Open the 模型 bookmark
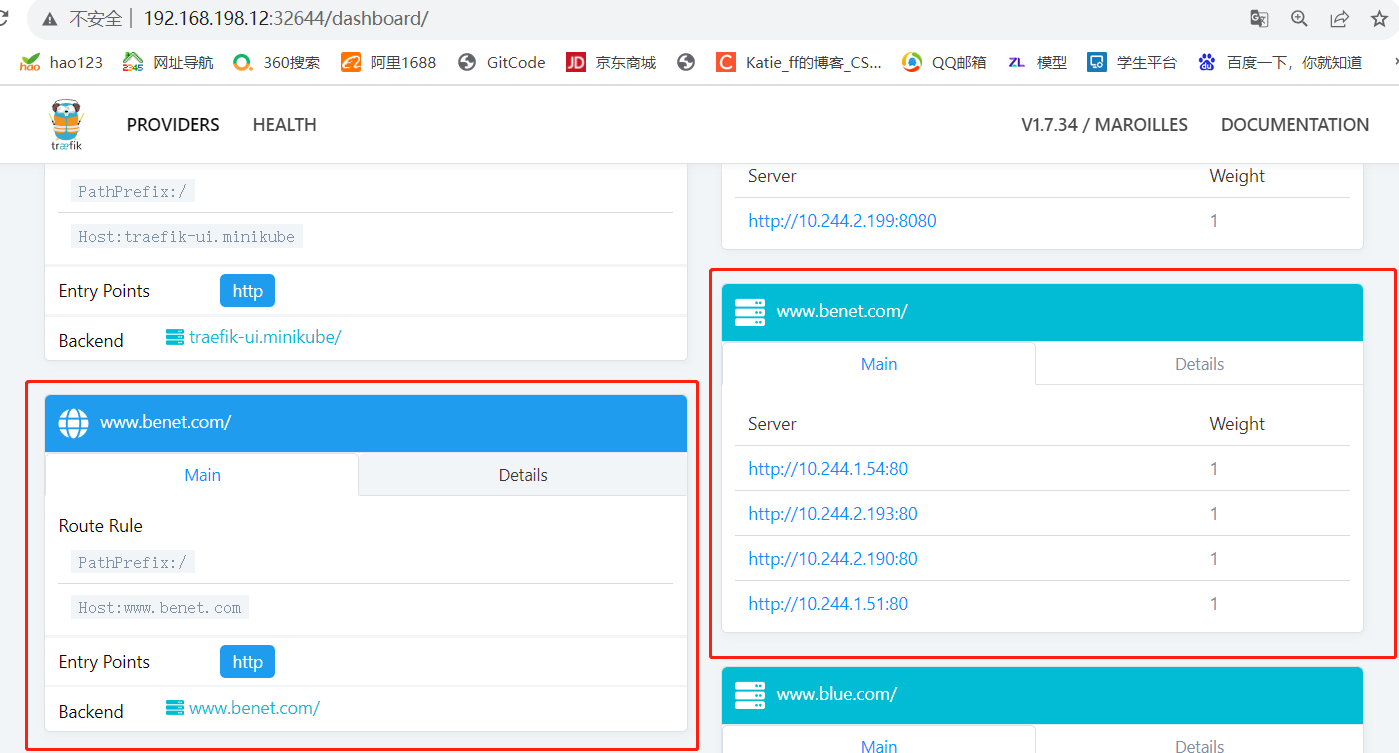1399x753 pixels. pos(1038,62)
